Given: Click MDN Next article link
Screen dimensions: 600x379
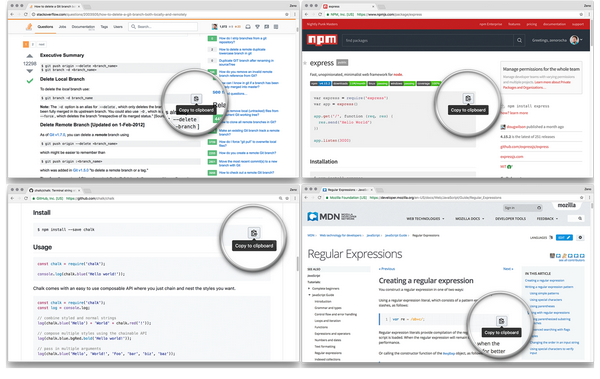Looking at the screenshot, I should click(508, 269).
